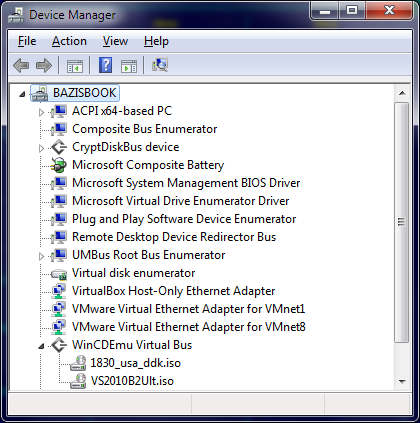
Task: Select VirtualBox Host-Only Ethernet Adapter
Action: [x=173, y=291]
